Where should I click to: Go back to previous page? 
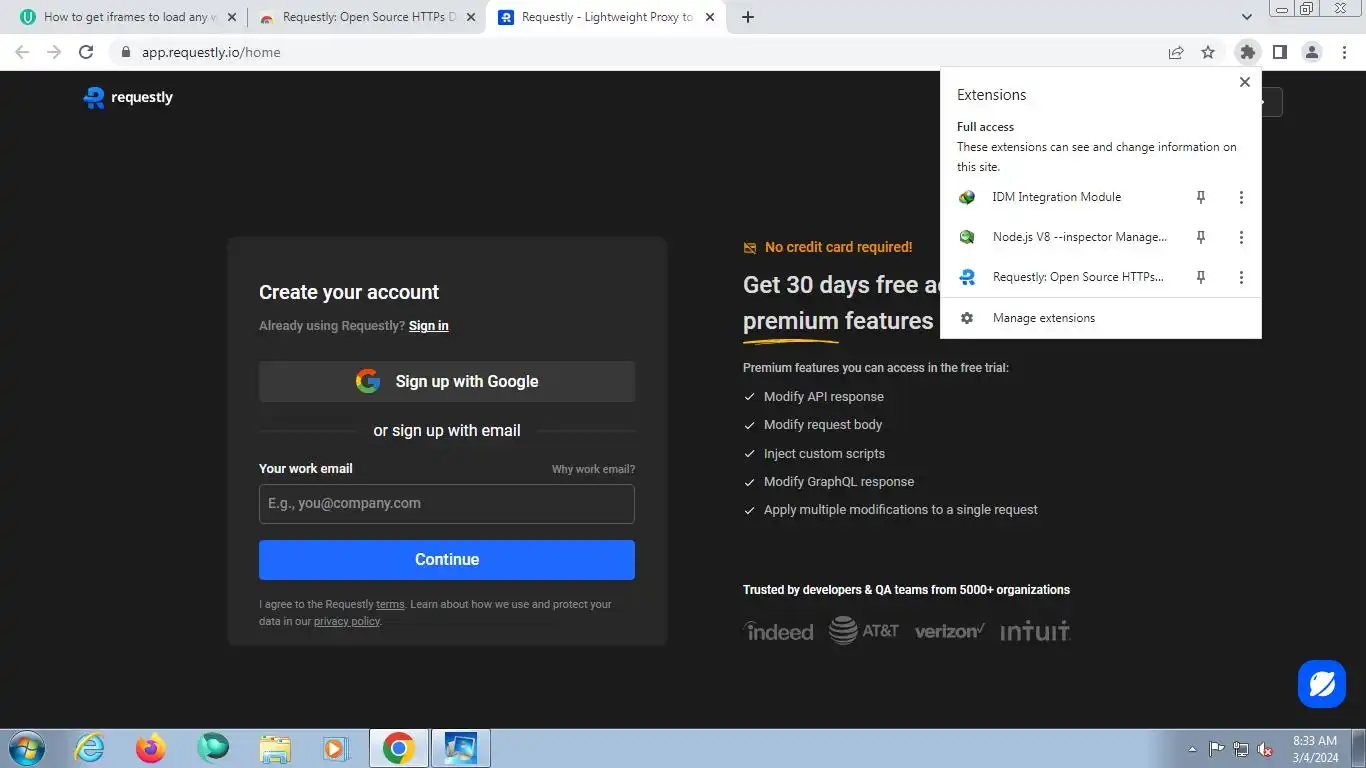point(22,52)
